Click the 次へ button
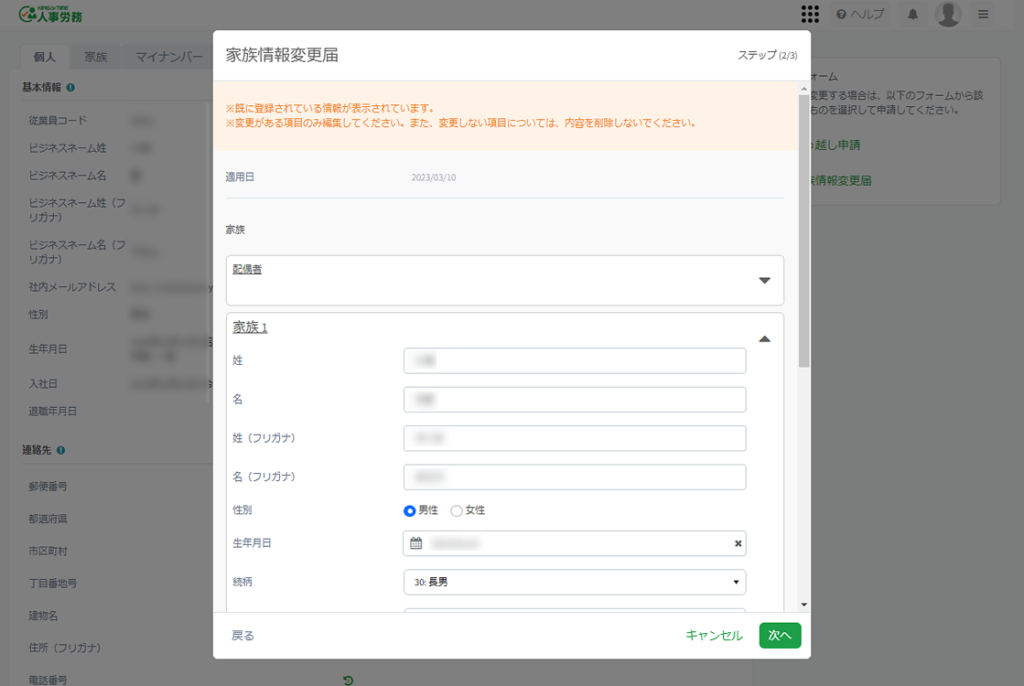The image size is (1024, 686). [779, 635]
